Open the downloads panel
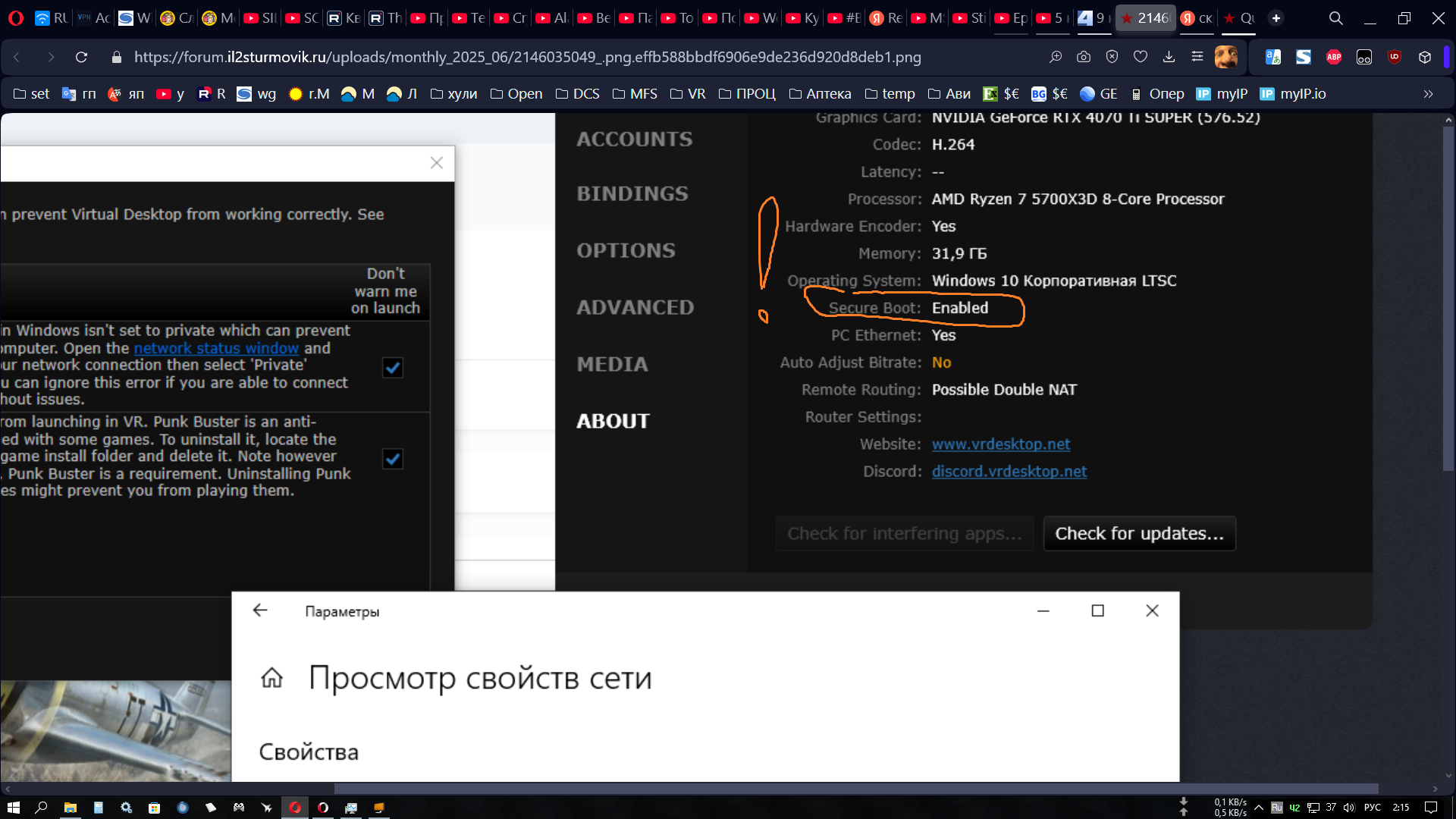This screenshot has width=1456, height=819. tap(1169, 57)
